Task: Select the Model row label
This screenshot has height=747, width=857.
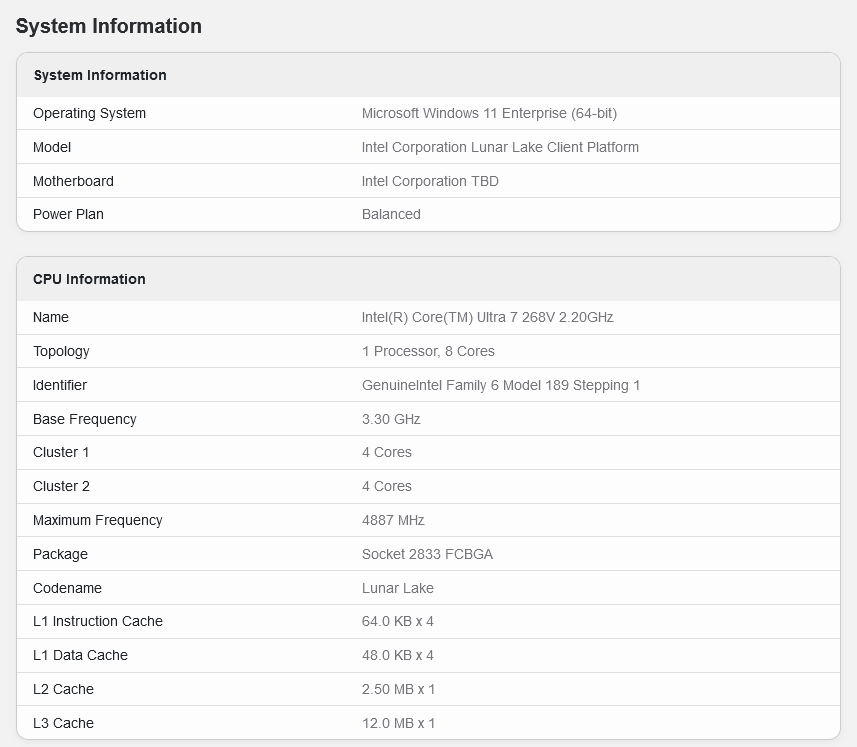Action: pyautogui.click(x=52, y=147)
